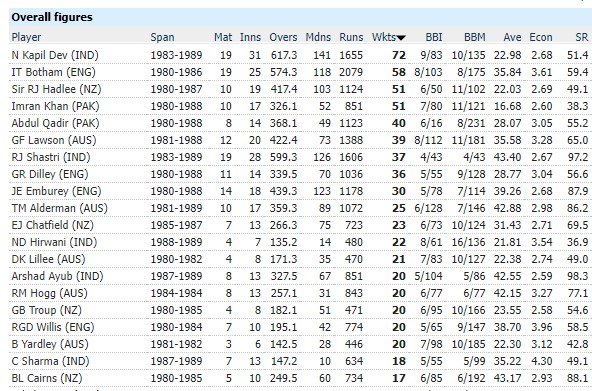Screen dimensions: 592x391
Task: Select the Overall figures heading
Action: (x=52, y=17)
